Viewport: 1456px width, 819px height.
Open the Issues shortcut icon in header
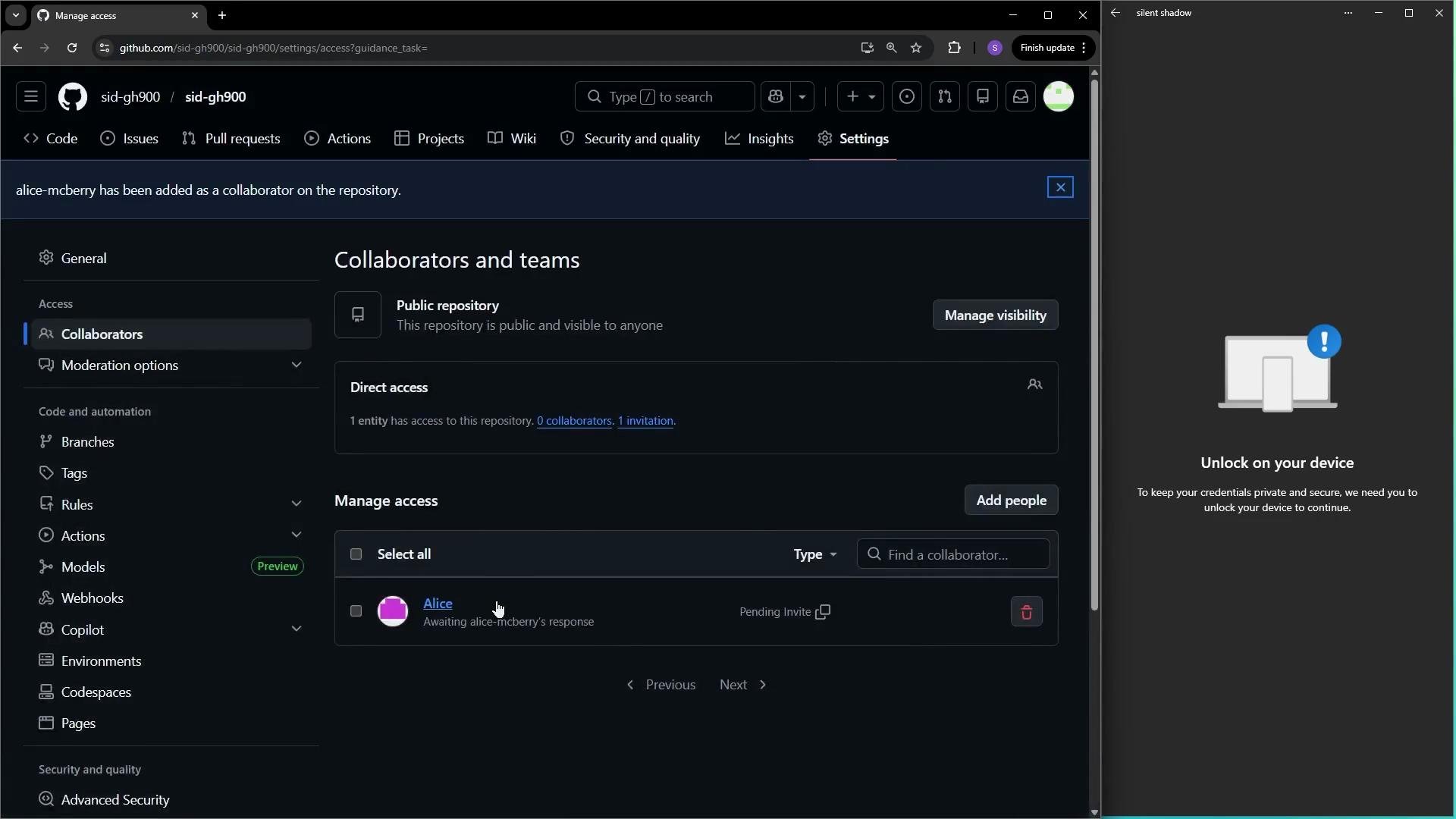coord(907,97)
